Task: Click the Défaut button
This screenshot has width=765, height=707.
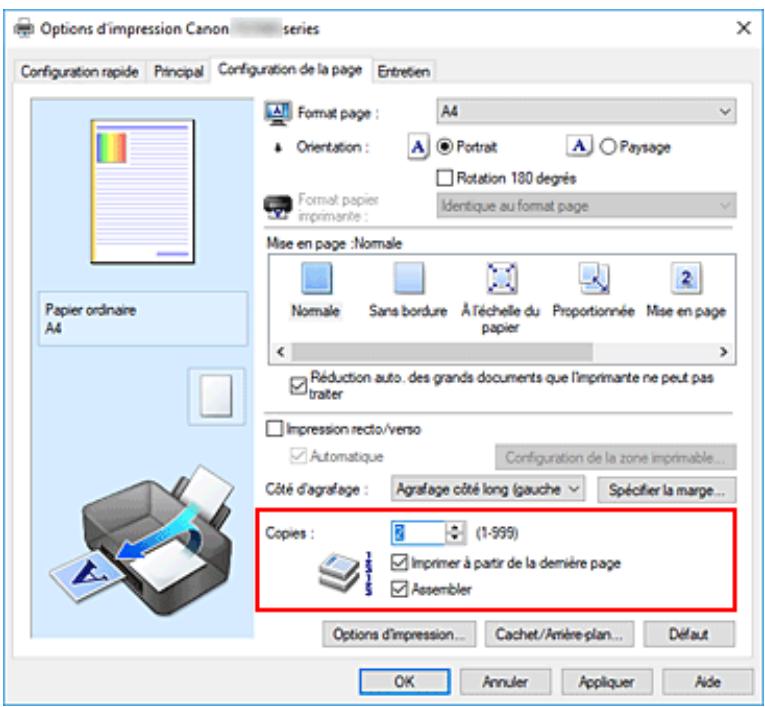Action: pos(688,634)
